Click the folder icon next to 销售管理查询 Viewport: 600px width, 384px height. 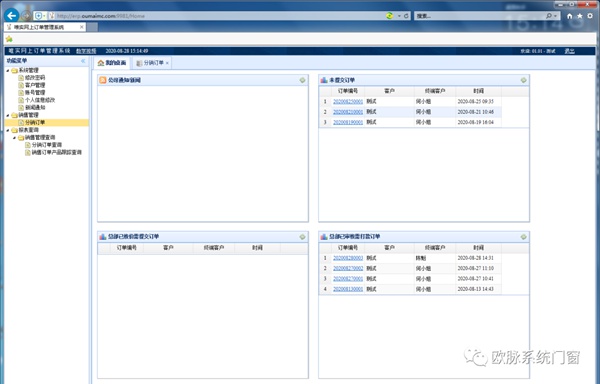pyautogui.click(x=21, y=138)
